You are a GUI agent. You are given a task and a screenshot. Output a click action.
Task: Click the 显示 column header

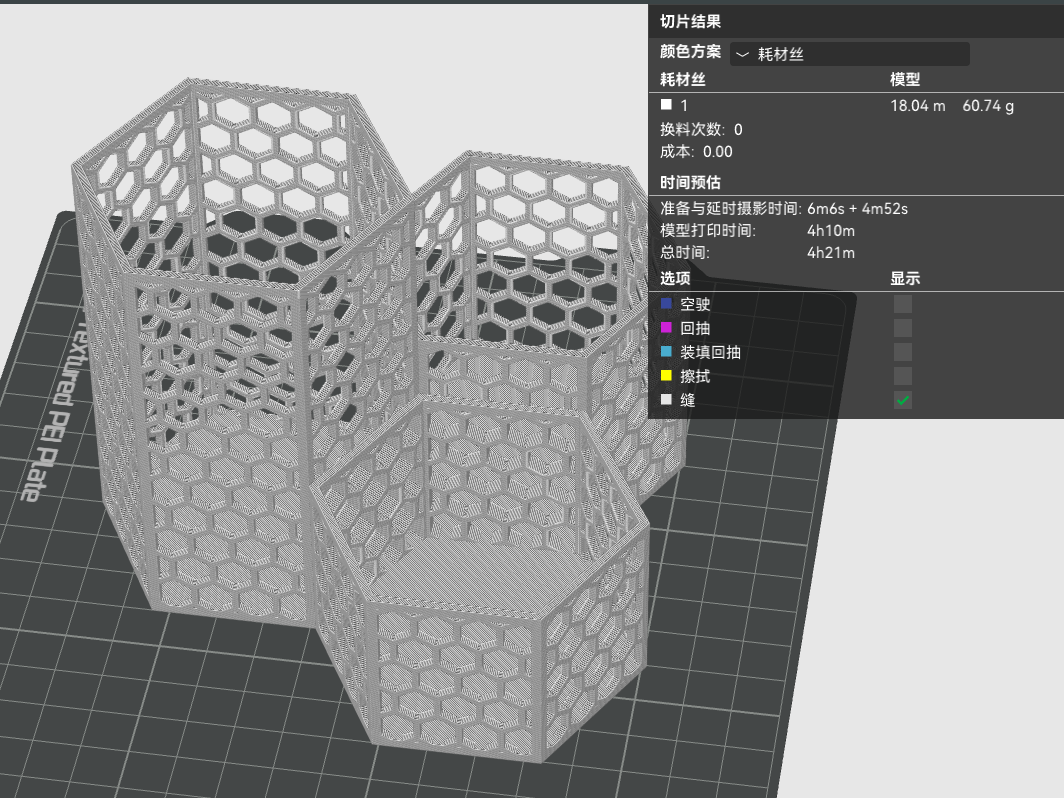click(x=905, y=278)
